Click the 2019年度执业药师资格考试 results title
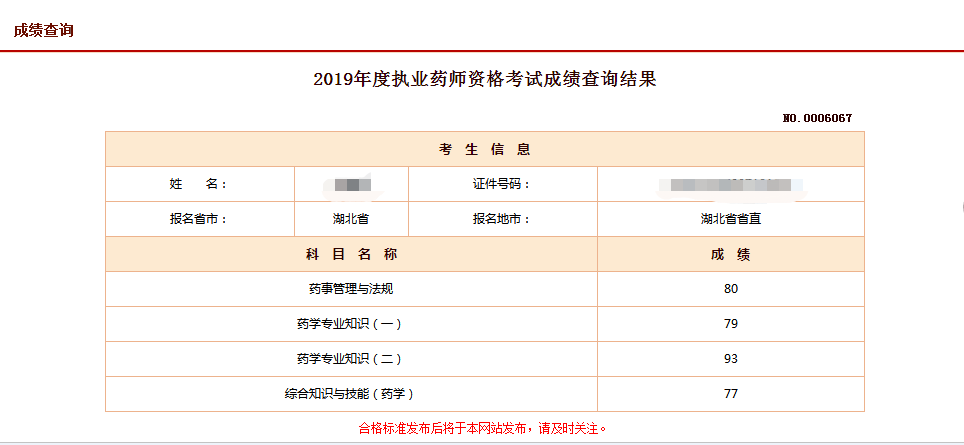 click(485, 80)
